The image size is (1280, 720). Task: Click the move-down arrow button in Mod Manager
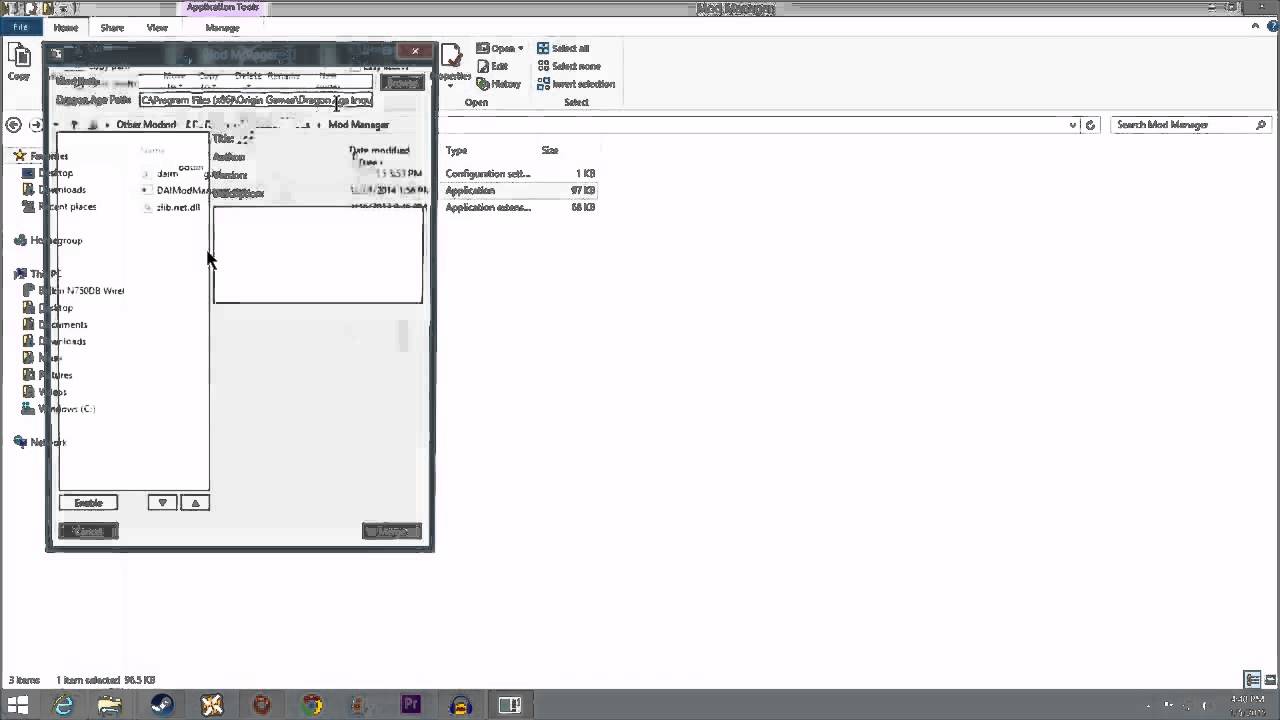pos(162,503)
